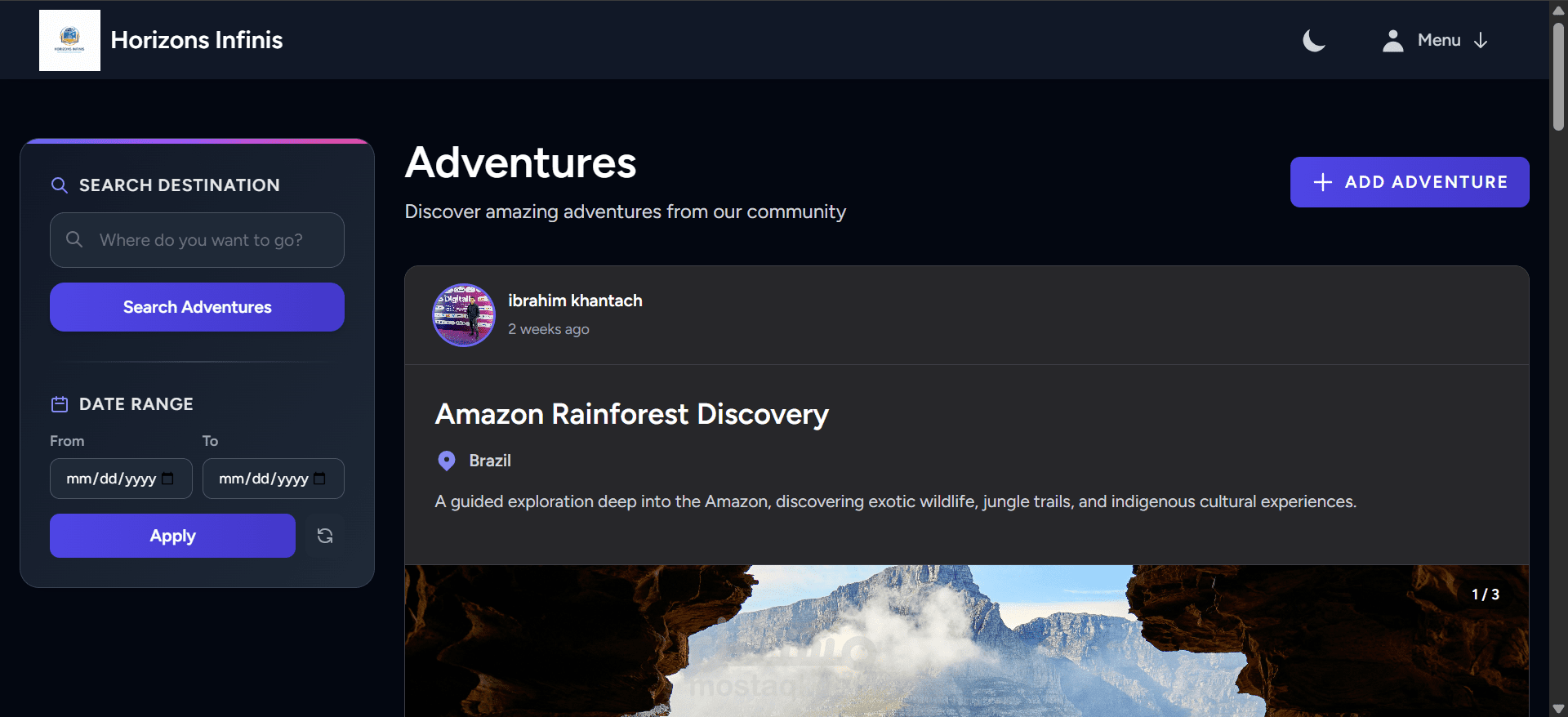Open the user profile icon in header
The width and height of the screenshot is (1568, 717).
point(1393,40)
